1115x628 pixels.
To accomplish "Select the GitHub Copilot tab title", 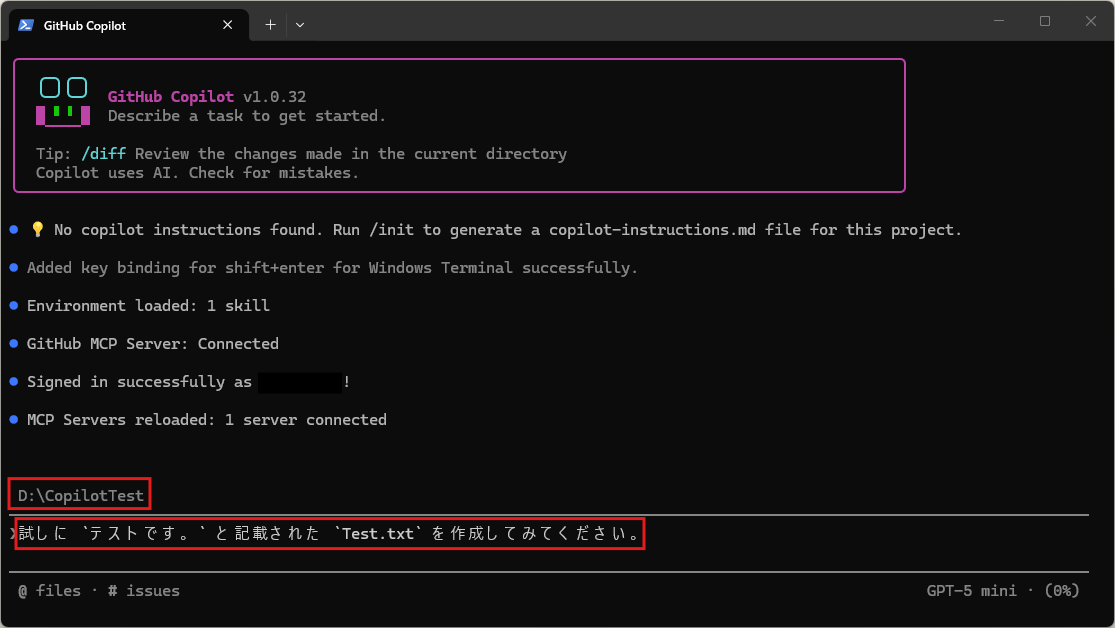I will click(85, 25).
